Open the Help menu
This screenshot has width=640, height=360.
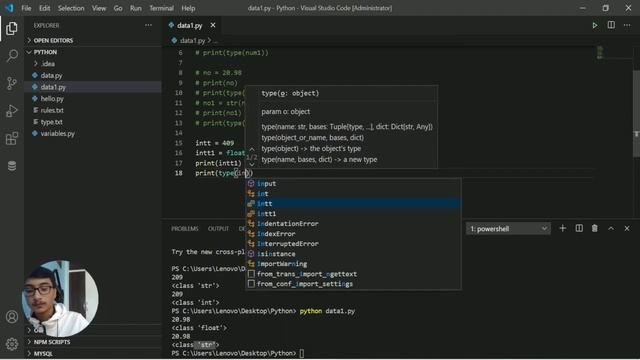pyautogui.click(x=188, y=8)
